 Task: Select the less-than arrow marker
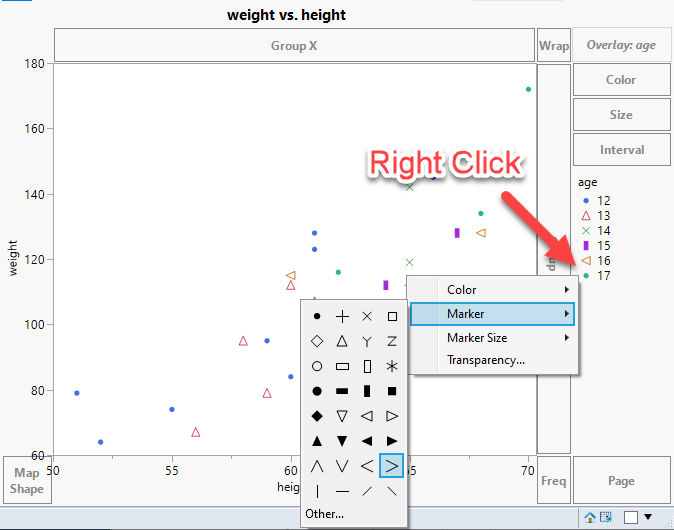(367, 466)
